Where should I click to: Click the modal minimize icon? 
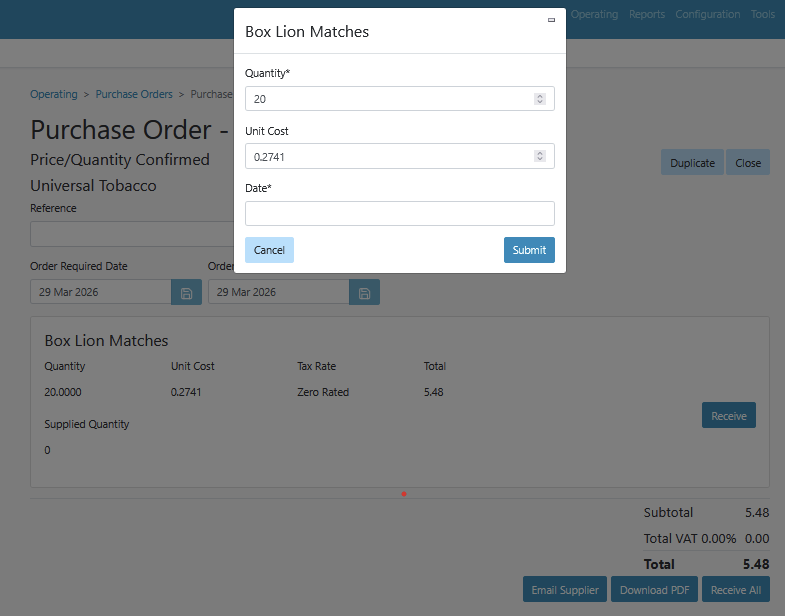pyautogui.click(x=551, y=20)
